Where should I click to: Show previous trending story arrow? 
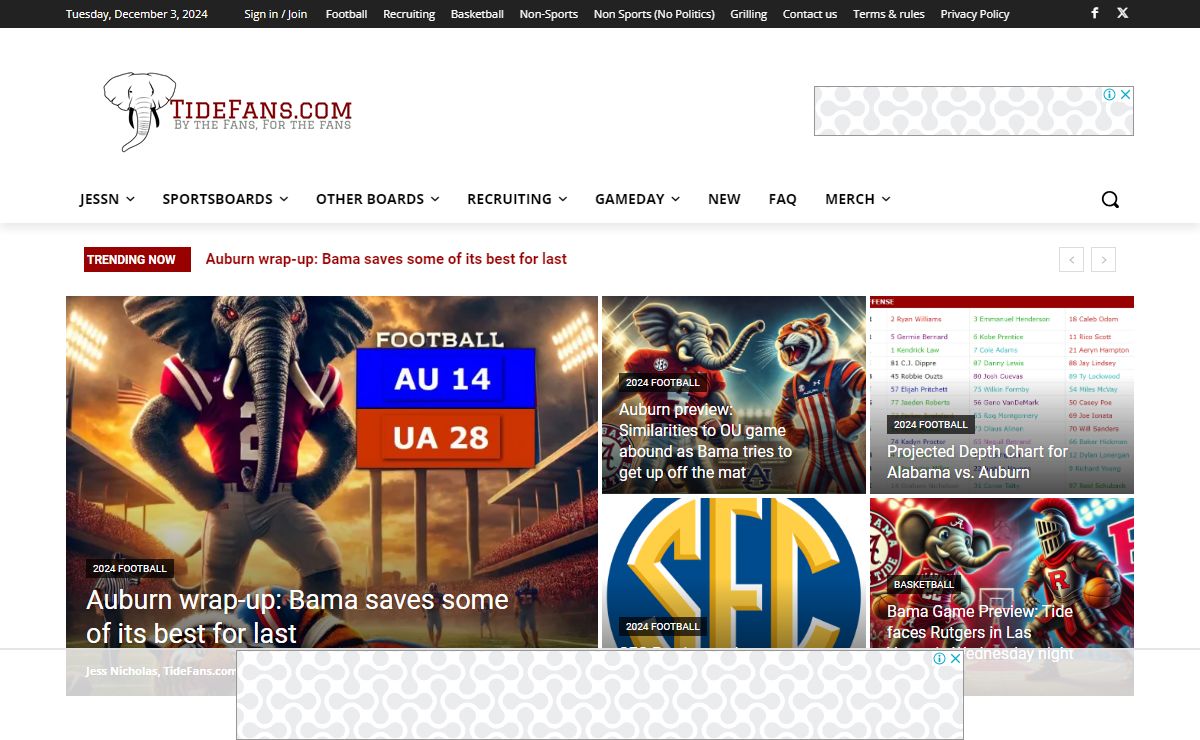[x=1071, y=260]
